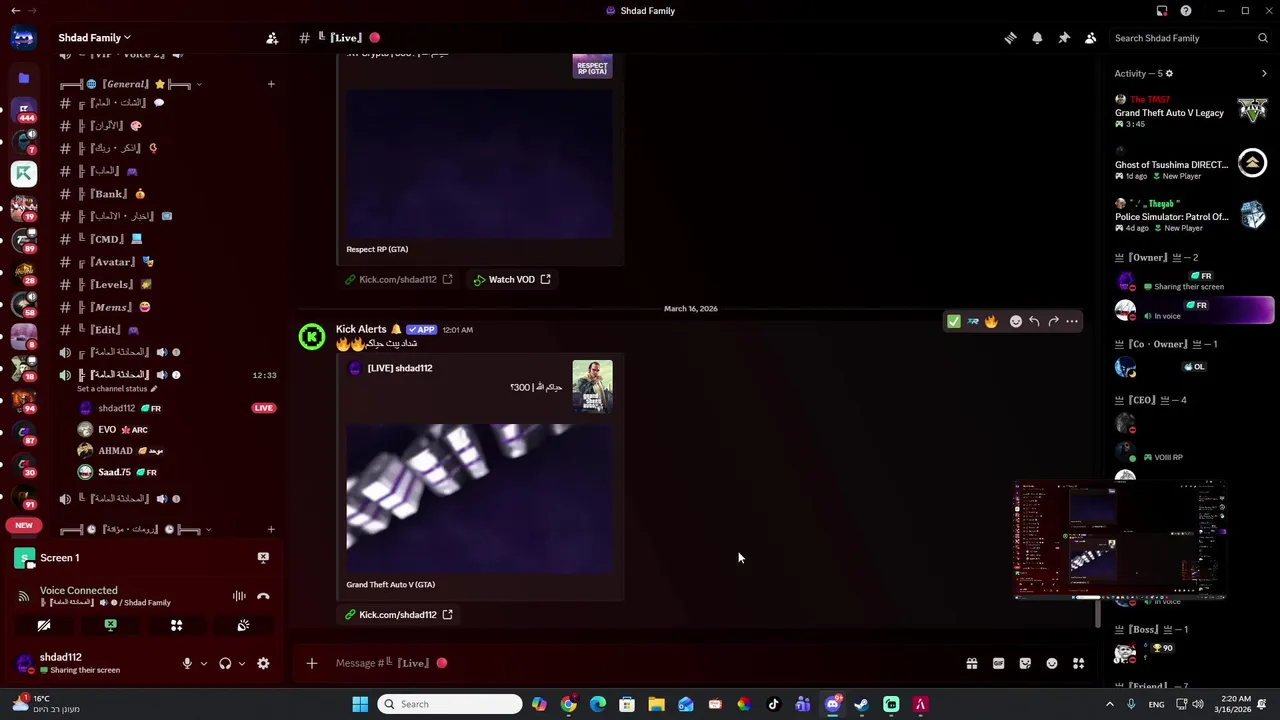Click shdad112 user panel avatar
Image resolution: width=1280 pixels, height=720 pixels.
pyautogui.click(x=24, y=663)
